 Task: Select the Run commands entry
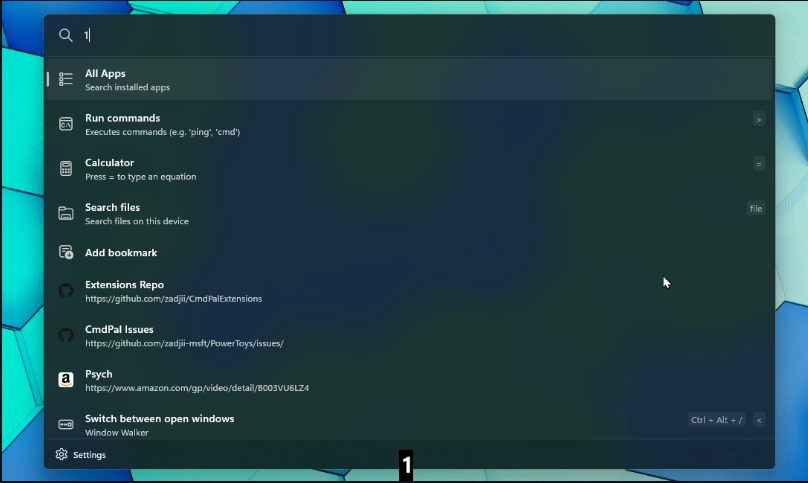coord(410,124)
